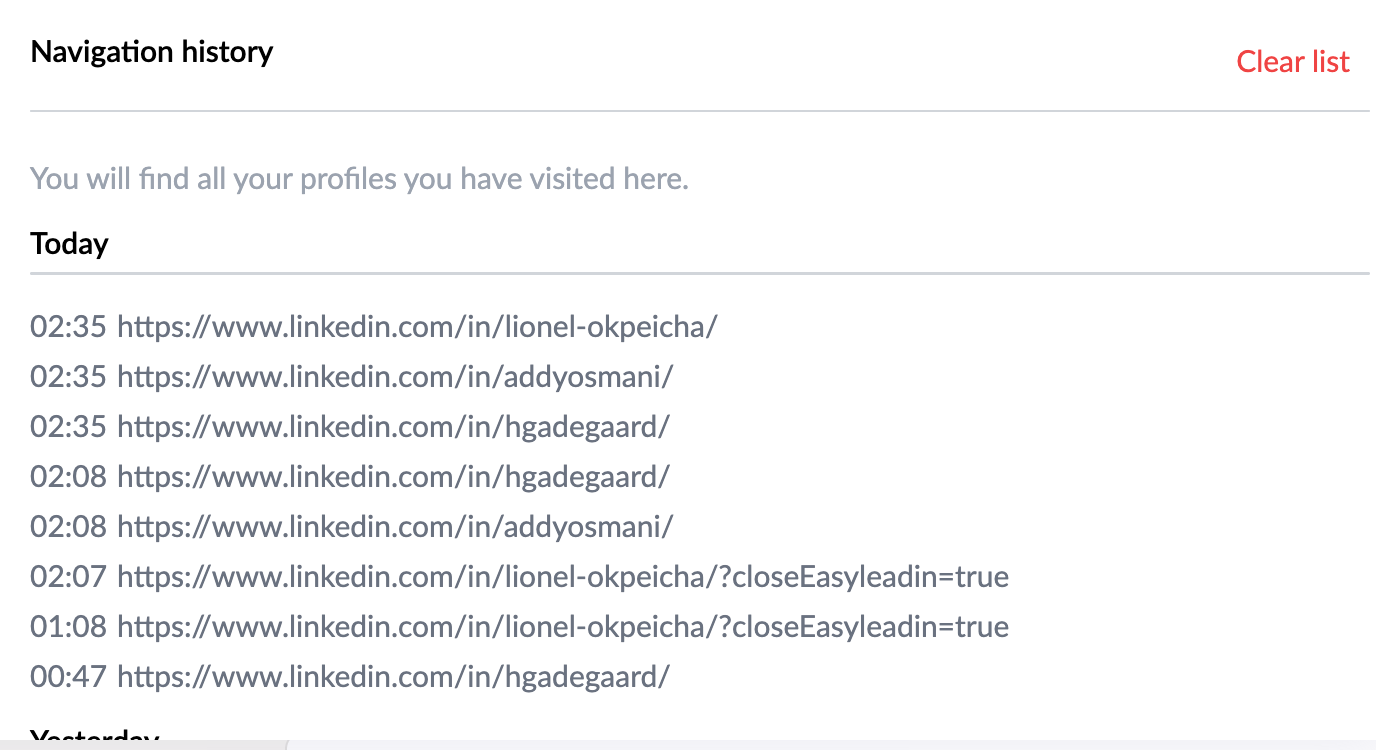The image size is (1376, 750).
Task: Click the gray text about visited profiles
Action: 359,178
